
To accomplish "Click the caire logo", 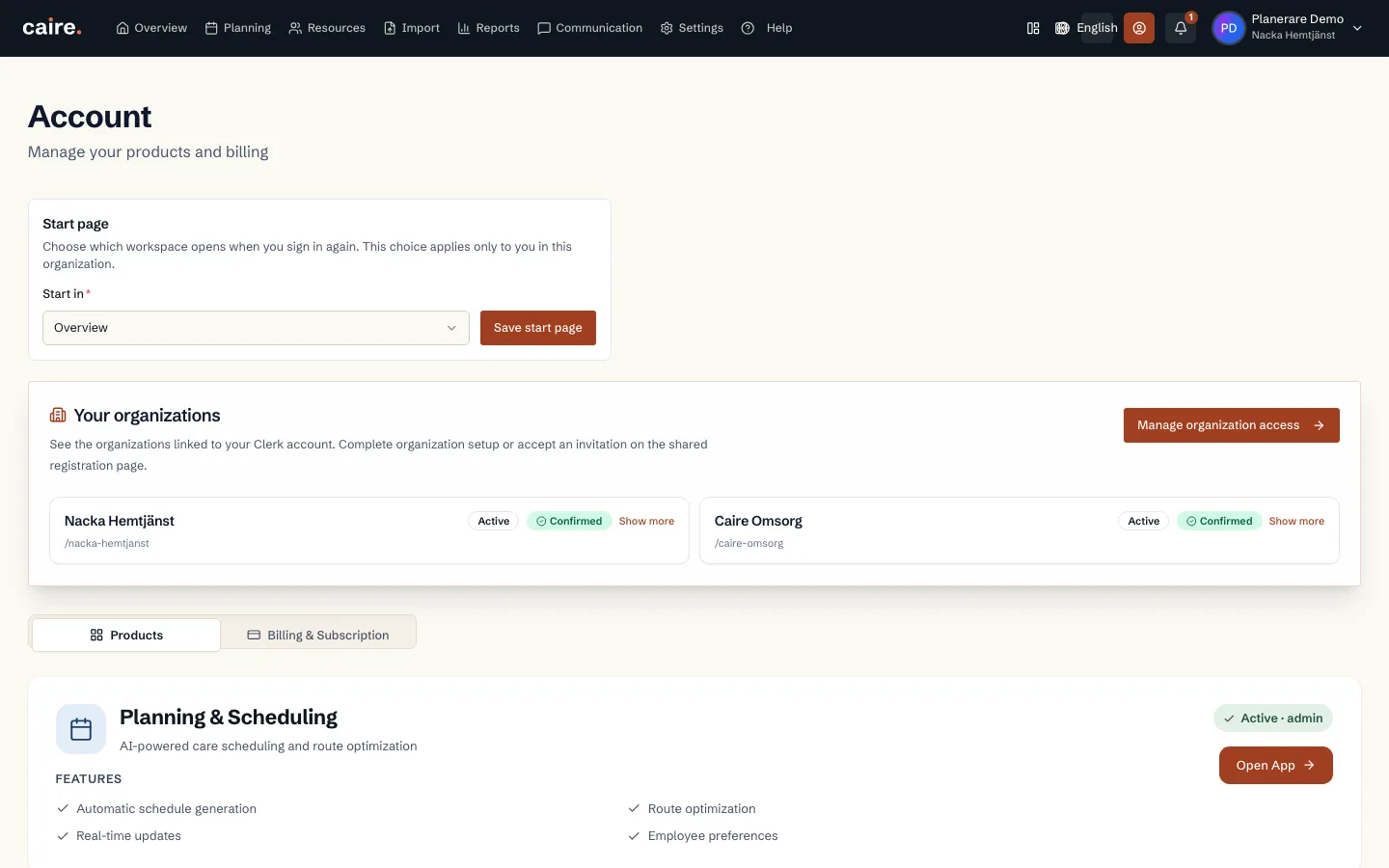I will (x=52, y=28).
